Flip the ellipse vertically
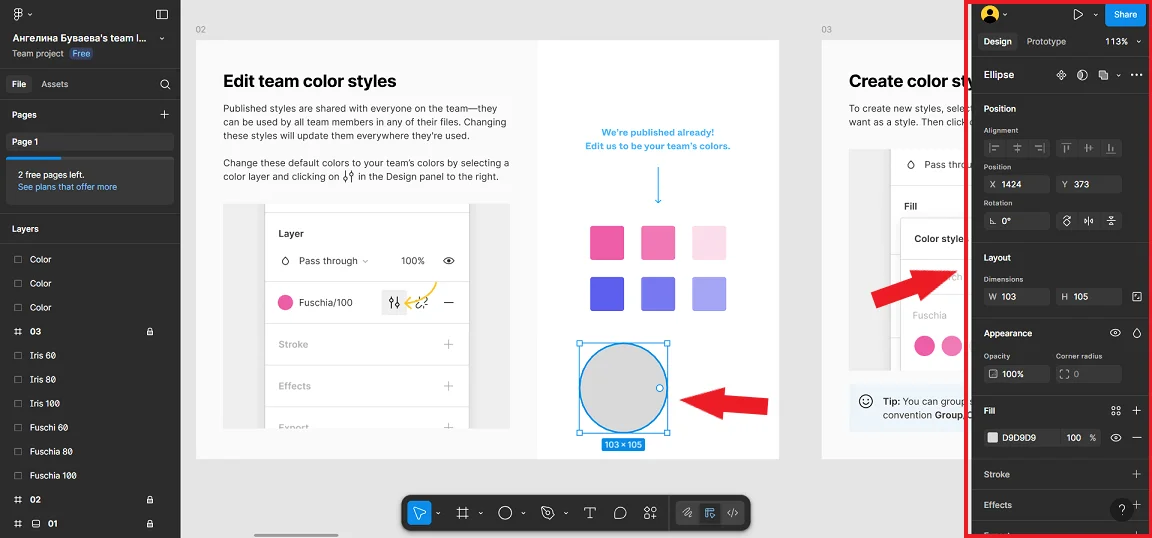Viewport: 1152px width, 538px height. tap(1112, 220)
